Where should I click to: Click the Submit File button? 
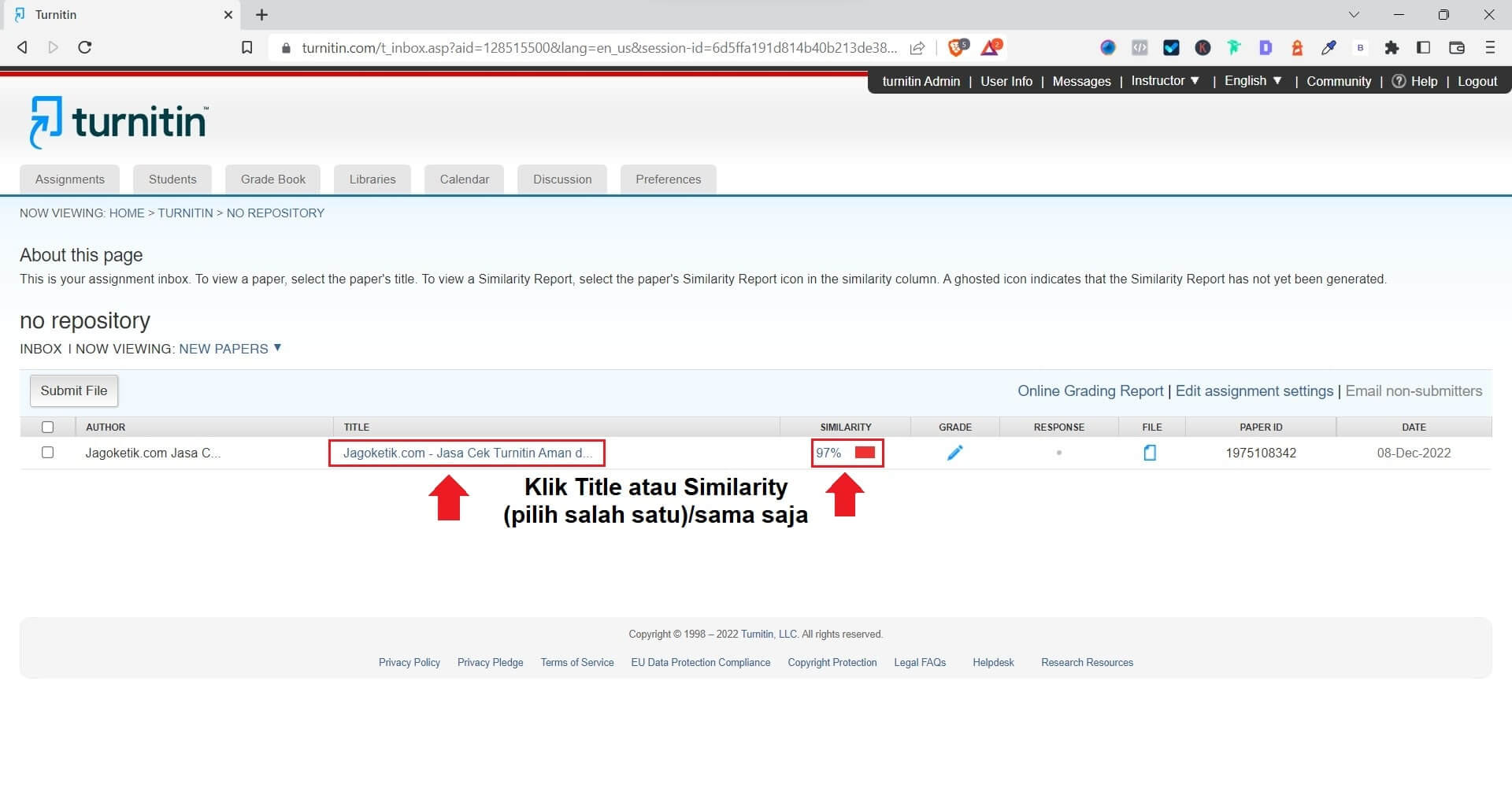click(73, 390)
